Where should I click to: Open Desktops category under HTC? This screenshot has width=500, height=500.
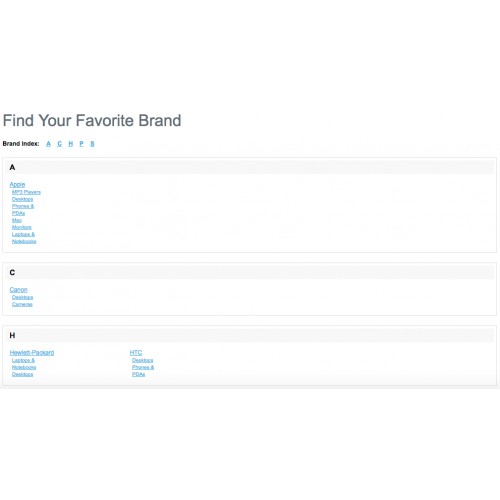coord(142,360)
